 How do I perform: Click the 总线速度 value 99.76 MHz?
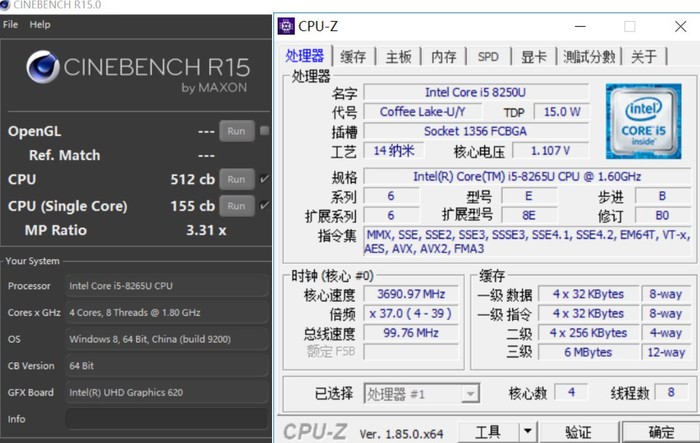click(x=411, y=333)
